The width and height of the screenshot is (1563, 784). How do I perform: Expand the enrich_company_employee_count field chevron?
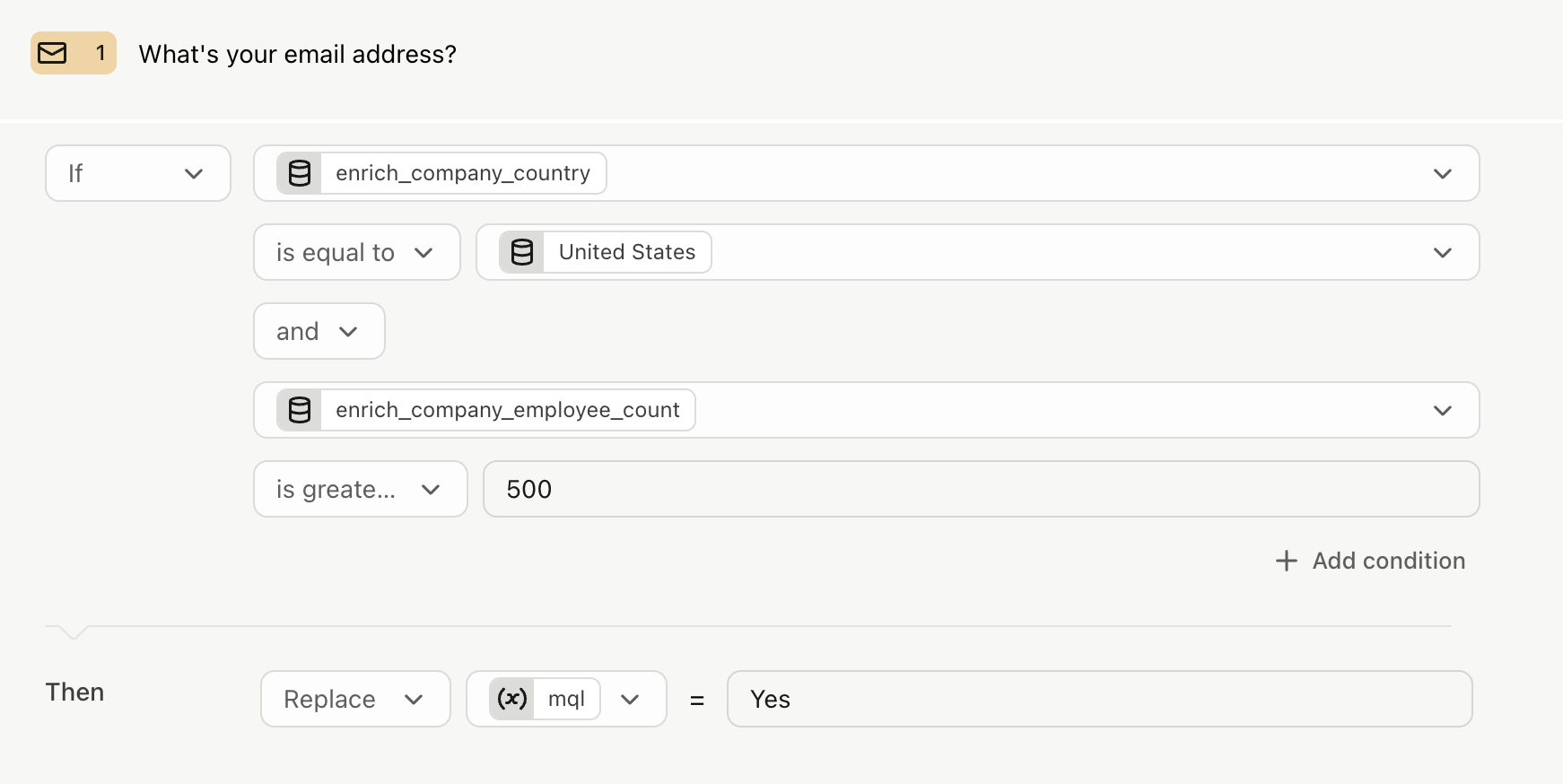pyautogui.click(x=1443, y=410)
